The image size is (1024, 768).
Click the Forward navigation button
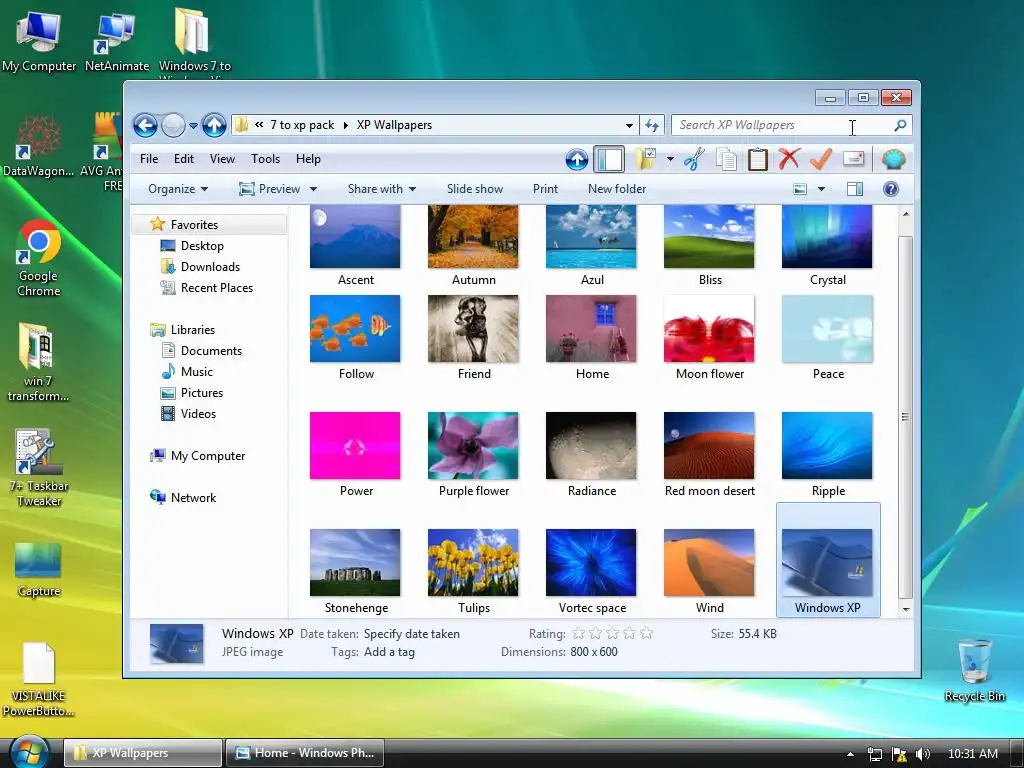tap(173, 125)
